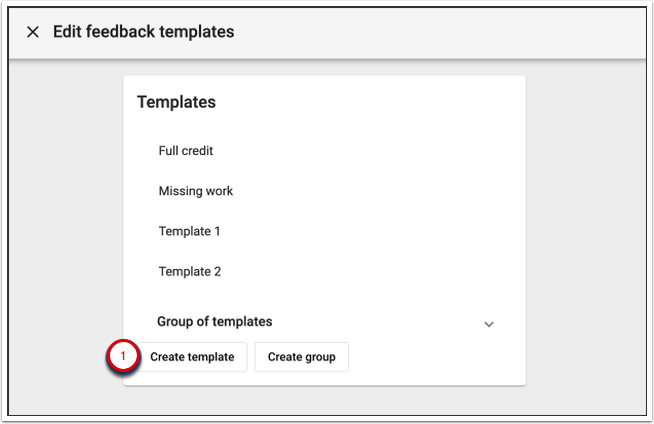This screenshot has width=654, height=424.
Task: Close the Edit feedback templates dialog
Action: click(x=33, y=32)
